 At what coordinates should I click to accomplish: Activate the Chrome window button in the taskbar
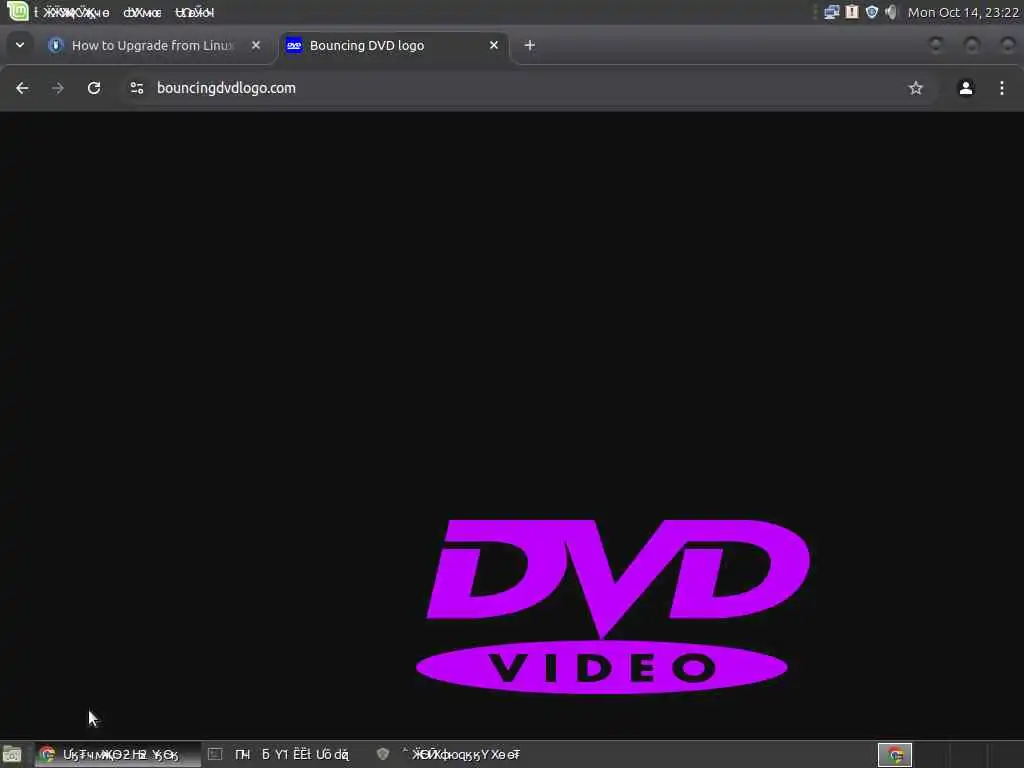[118, 754]
